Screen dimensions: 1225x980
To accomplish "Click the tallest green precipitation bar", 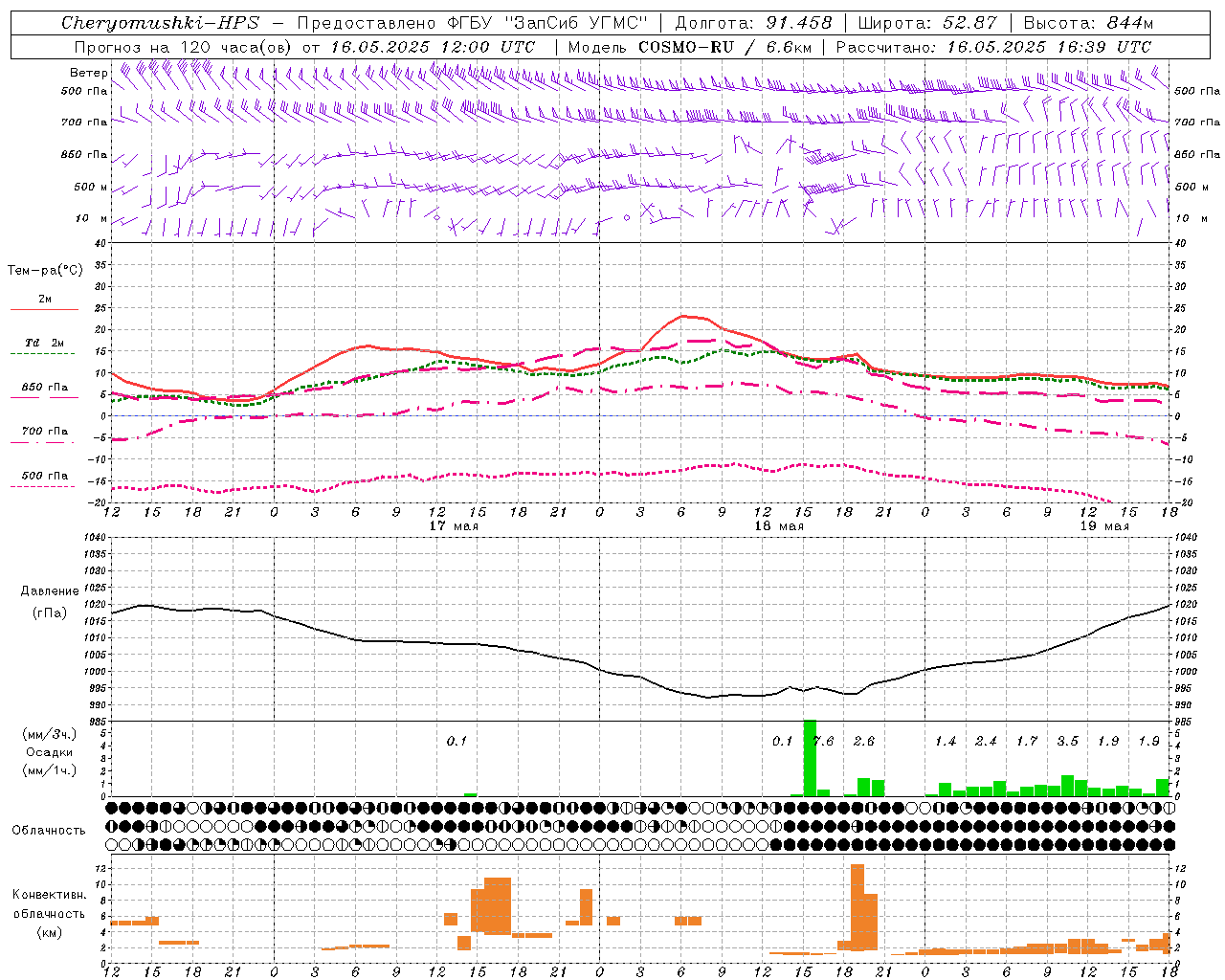I will click(810, 758).
